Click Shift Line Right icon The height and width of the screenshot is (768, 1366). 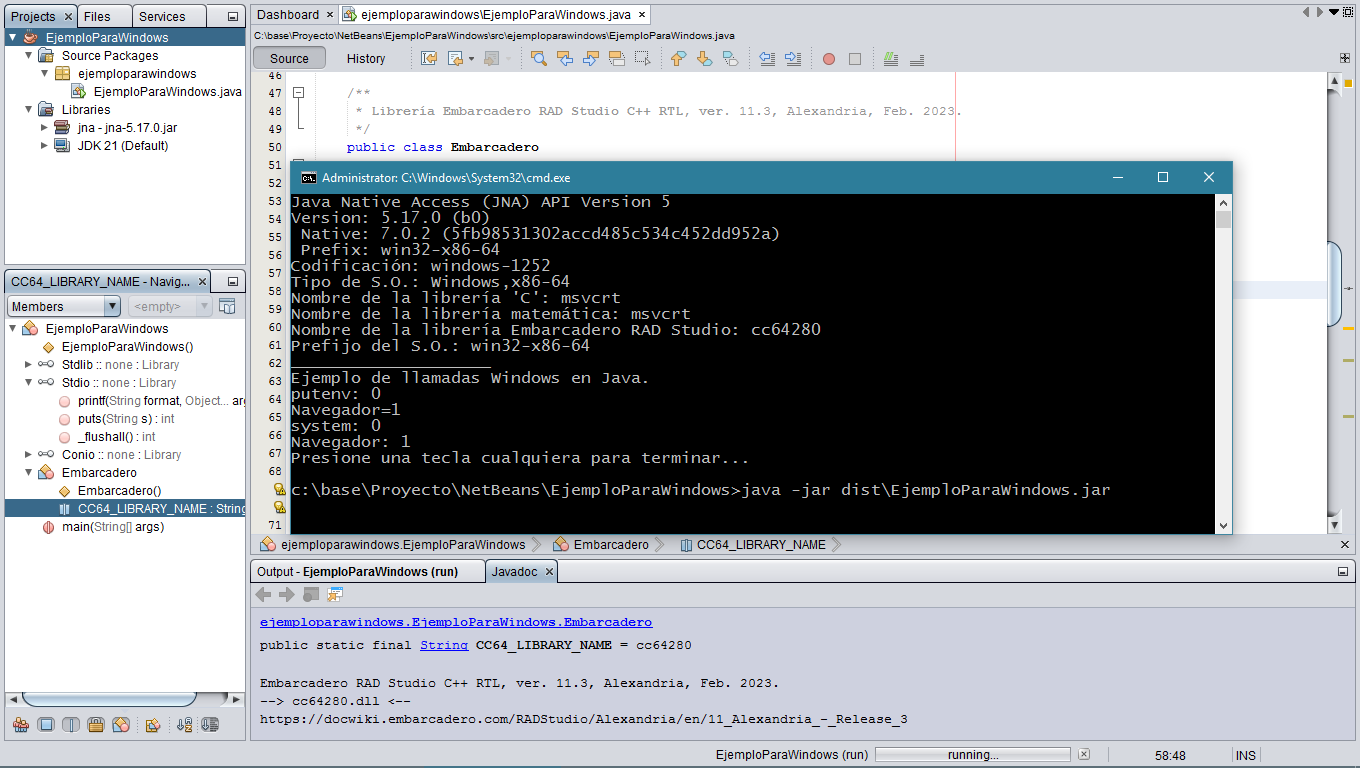tap(793, 59)
